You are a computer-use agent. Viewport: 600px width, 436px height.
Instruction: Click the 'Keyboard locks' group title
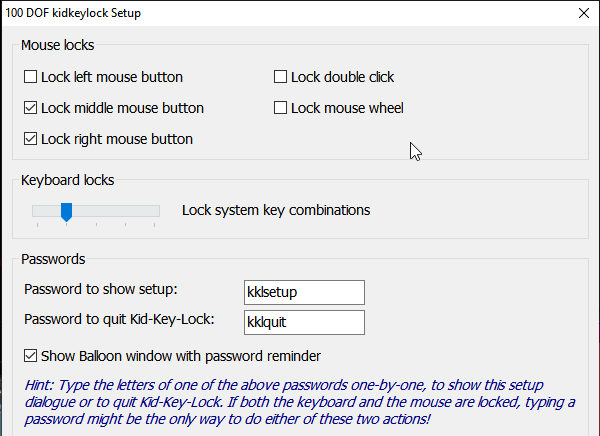pos(67,180)
